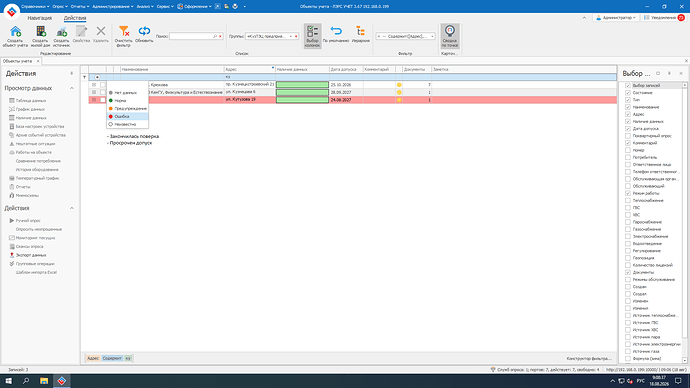The height and width of the screenshot is (388, 690).
Task: Switch to the Навигация ribbon tab
Action: [x=40, y=18]
